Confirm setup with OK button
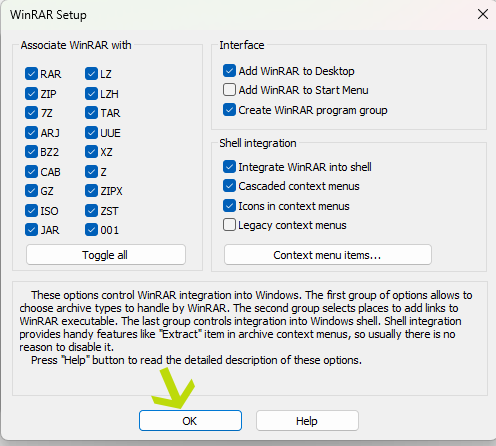496x446 pixels. [x=190, y=421]
